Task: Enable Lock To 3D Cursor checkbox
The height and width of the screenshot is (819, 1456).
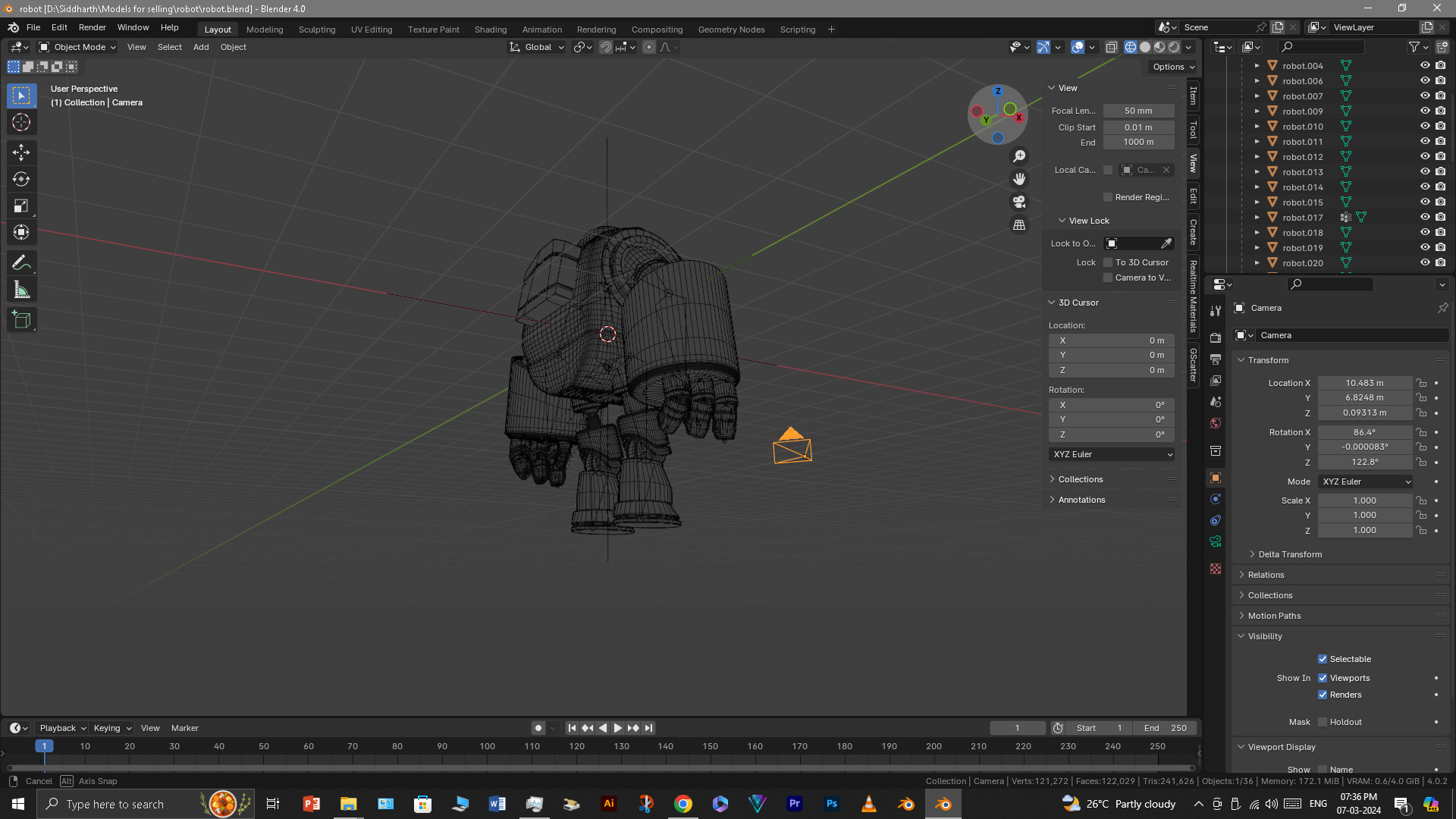Action: pyautogui.click(x=1108, y=262)
